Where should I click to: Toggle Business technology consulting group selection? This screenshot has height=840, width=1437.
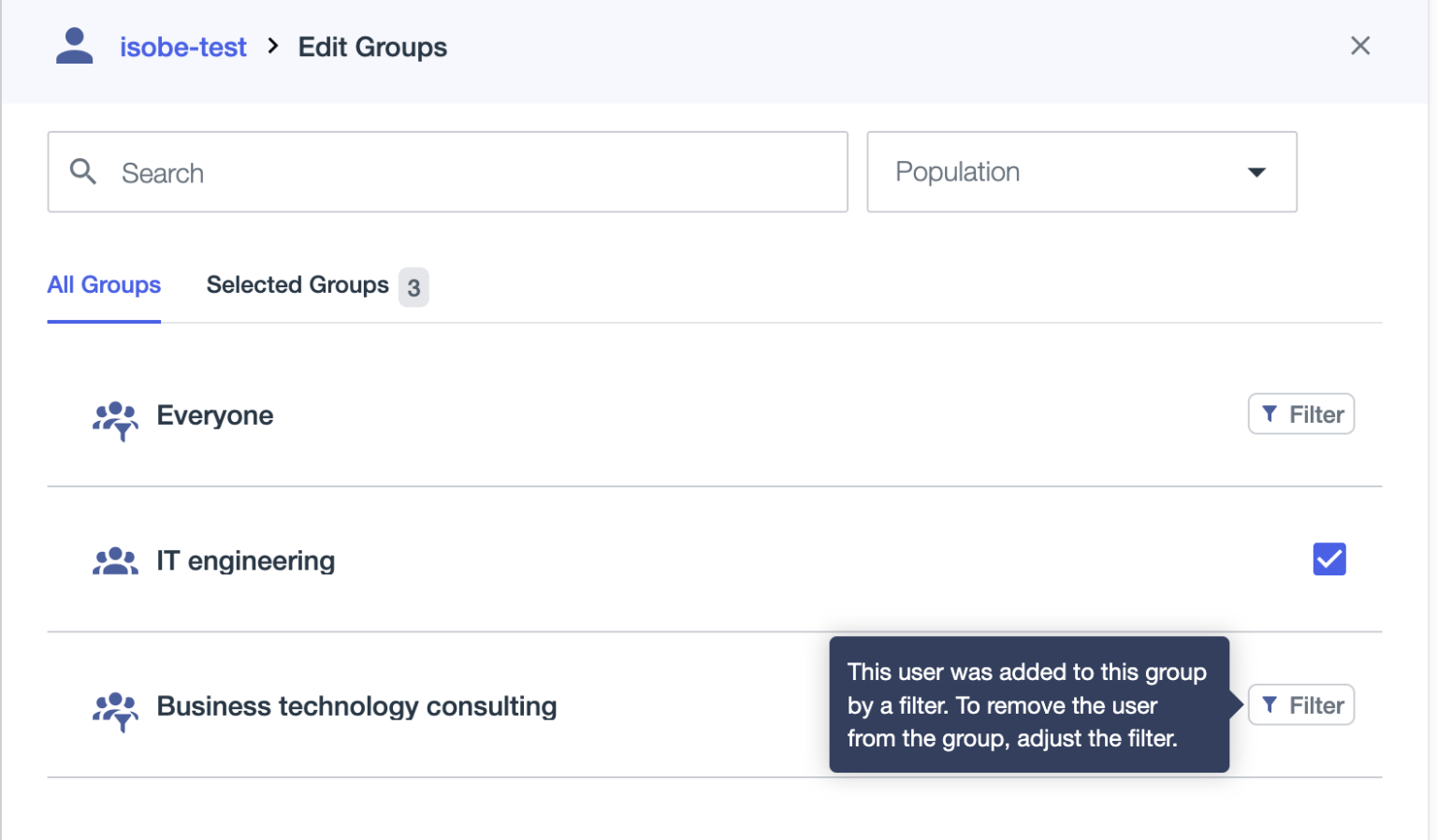[1300, 704]
